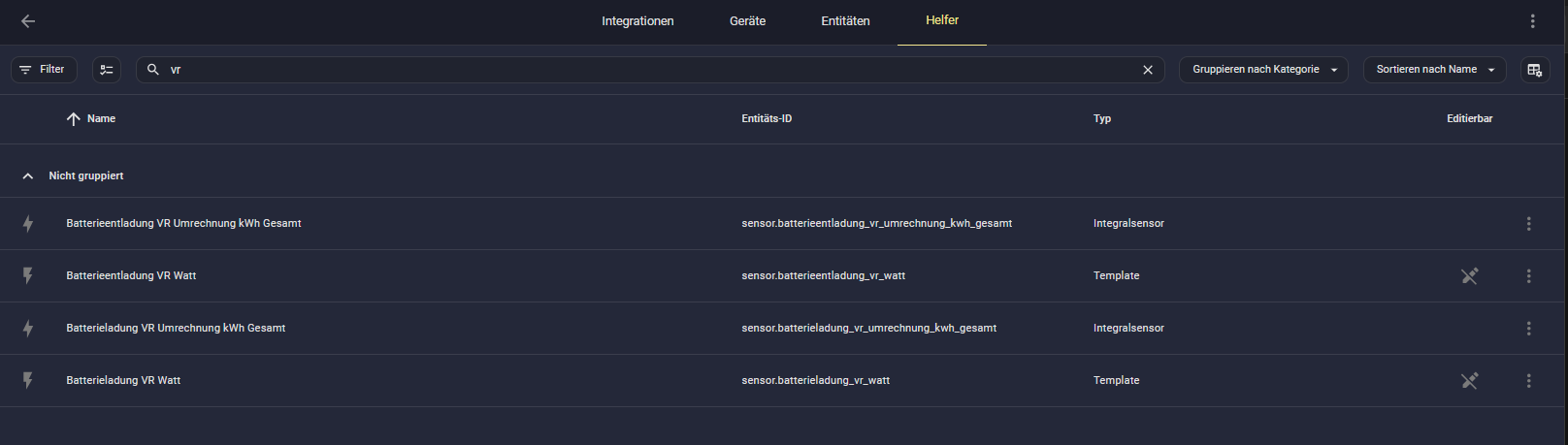Open menu for Batterieentladung VR Umrechnung row
This screenshot has height=445, width=1568.
(1528, 224)
